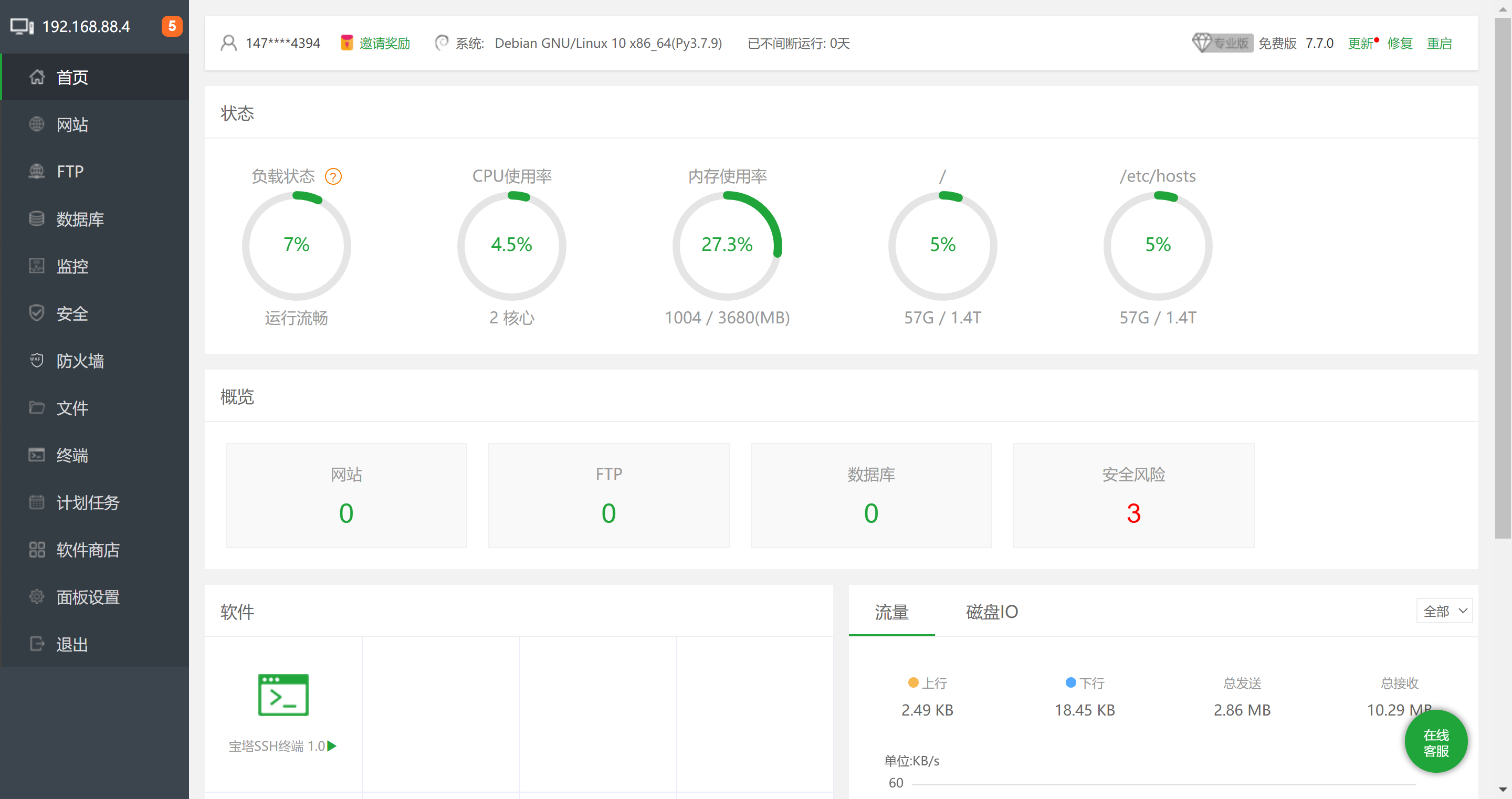
Task: Click the 网站 overview card showing 0
Action: point(346,495)
